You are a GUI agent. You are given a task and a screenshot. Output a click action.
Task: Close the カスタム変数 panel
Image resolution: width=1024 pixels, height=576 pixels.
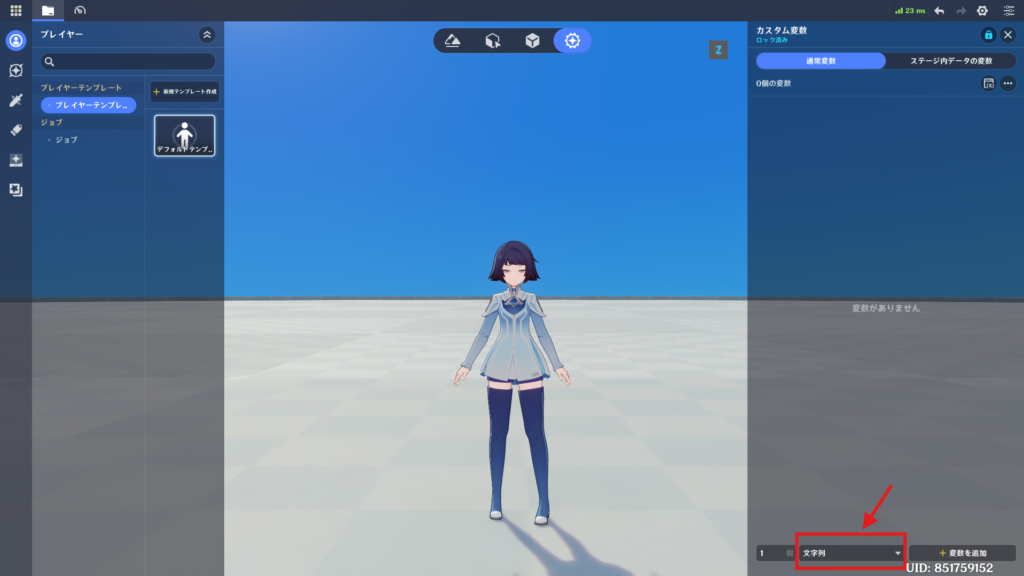tap(1008, 35)
